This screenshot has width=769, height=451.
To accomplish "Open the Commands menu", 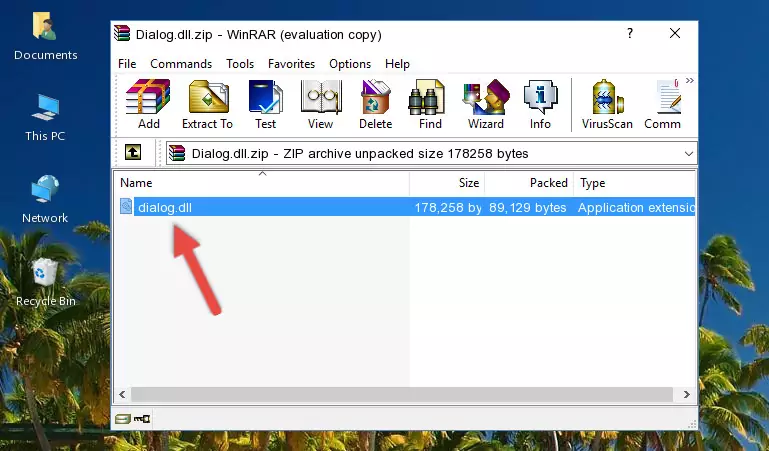I will tap(181, 64).
